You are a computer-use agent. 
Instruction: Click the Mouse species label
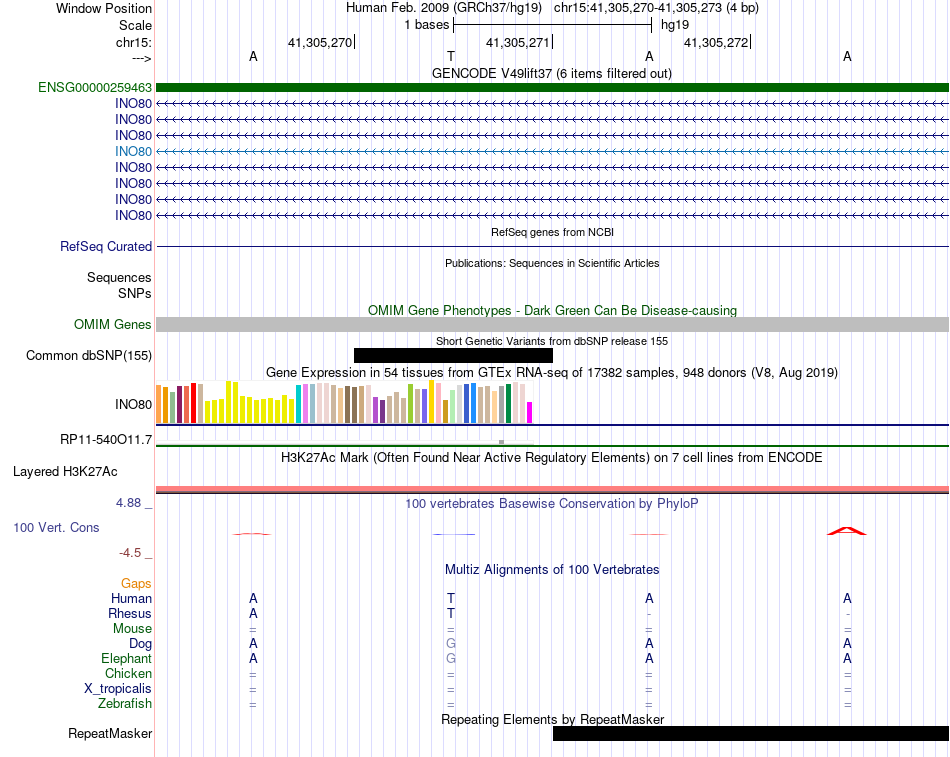click(132, 629)
